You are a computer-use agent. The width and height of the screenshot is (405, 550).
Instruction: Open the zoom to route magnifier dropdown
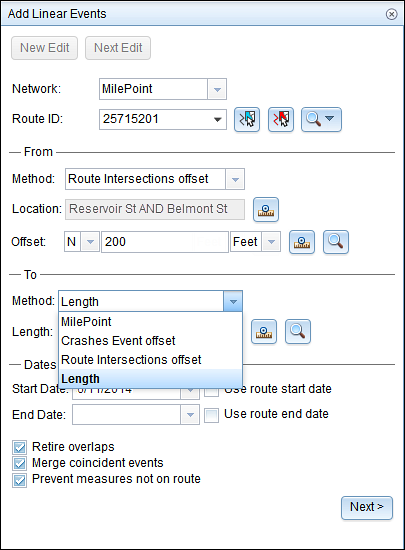[321, 120]
